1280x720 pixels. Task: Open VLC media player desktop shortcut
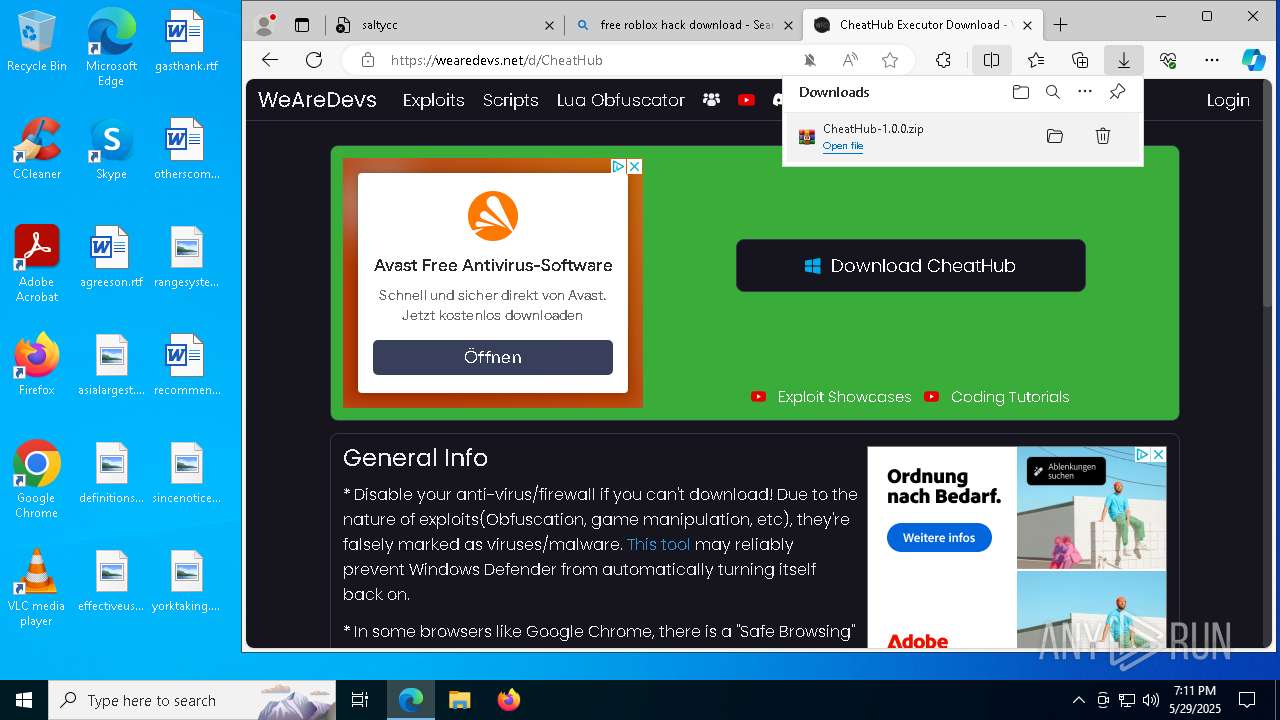(37, 588)
